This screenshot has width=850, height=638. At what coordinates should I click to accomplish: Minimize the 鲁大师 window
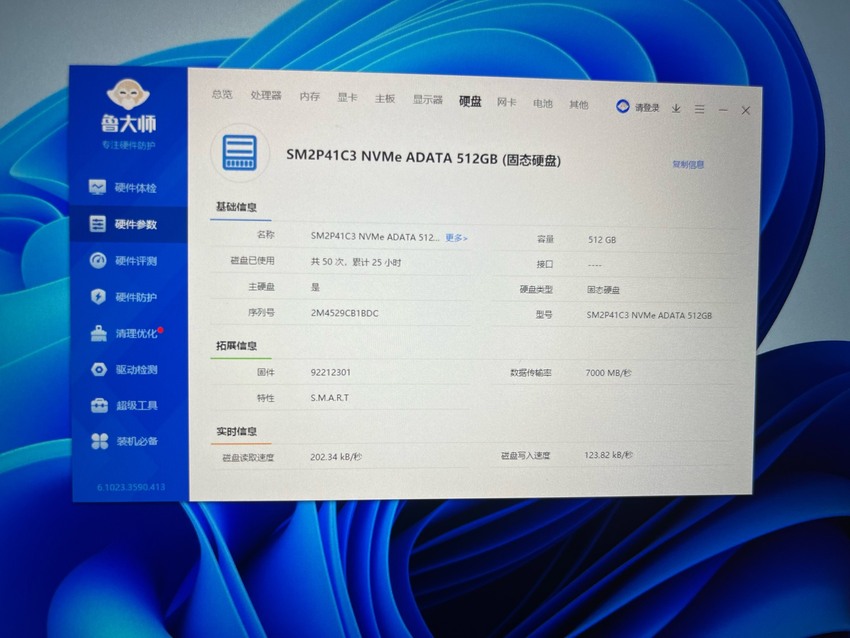pos(723,110)
